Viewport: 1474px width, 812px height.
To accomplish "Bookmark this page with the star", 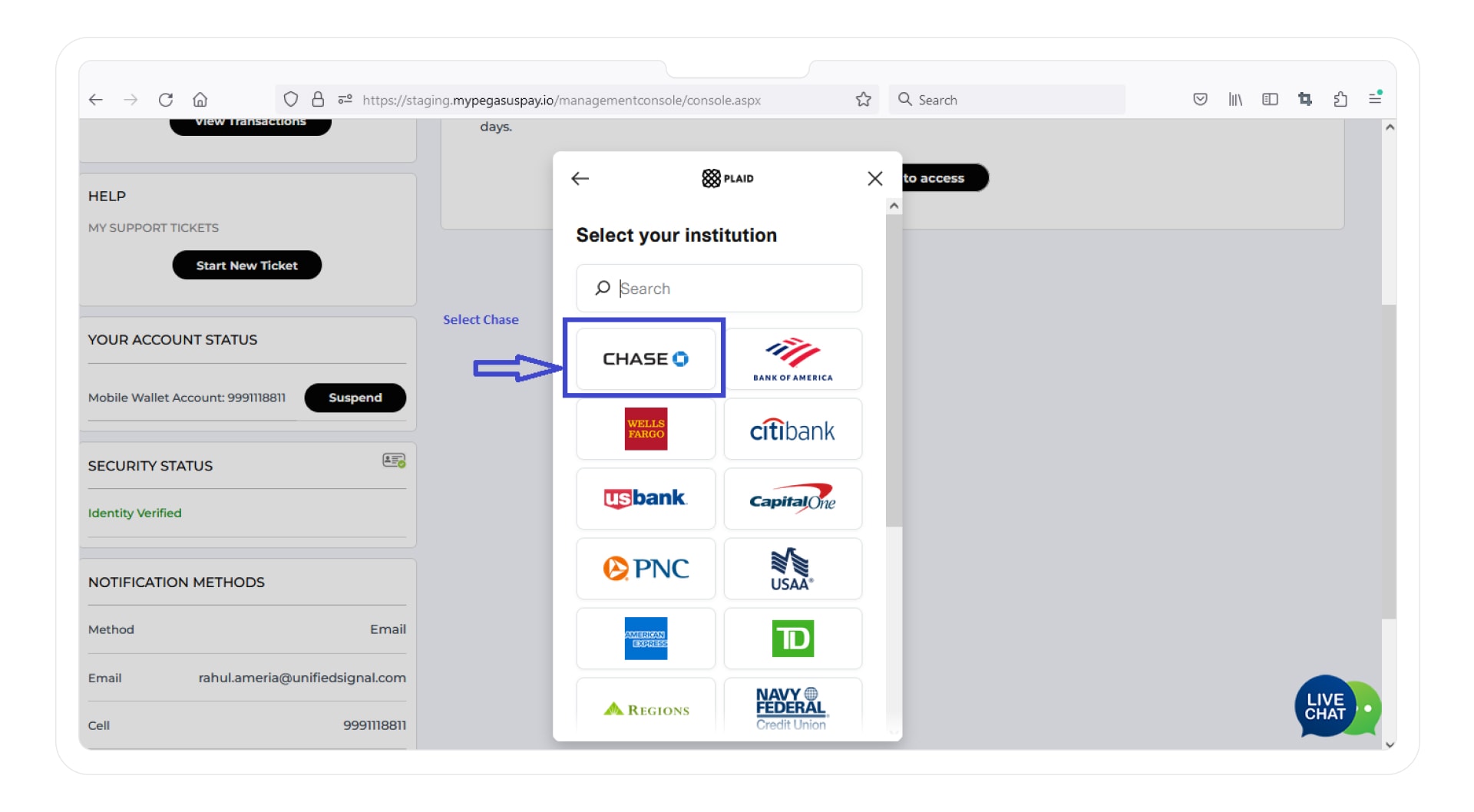I will click(x=864, y=100).
